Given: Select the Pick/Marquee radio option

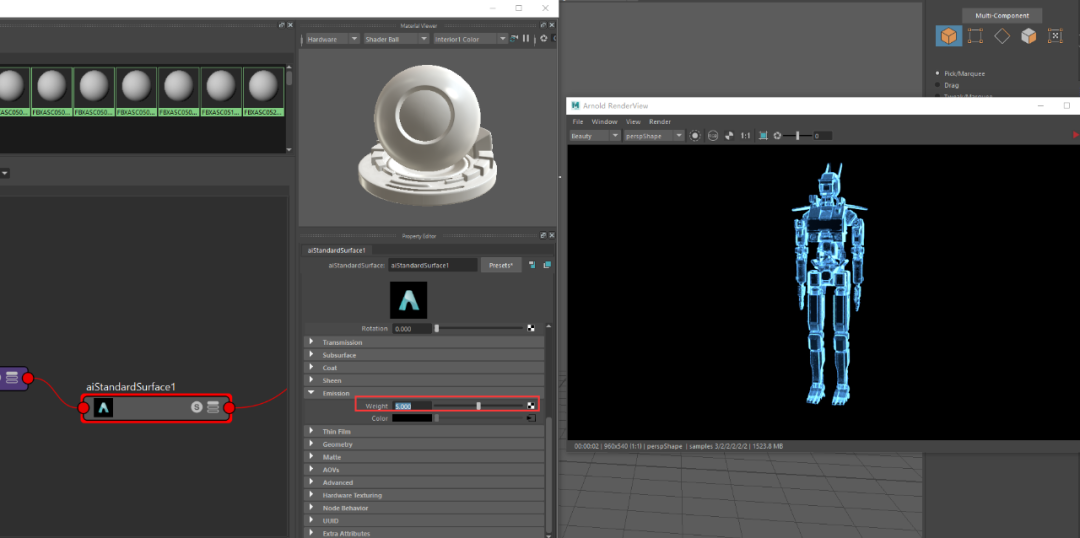Looking at the screenshot, I should [x=938, y=73].
